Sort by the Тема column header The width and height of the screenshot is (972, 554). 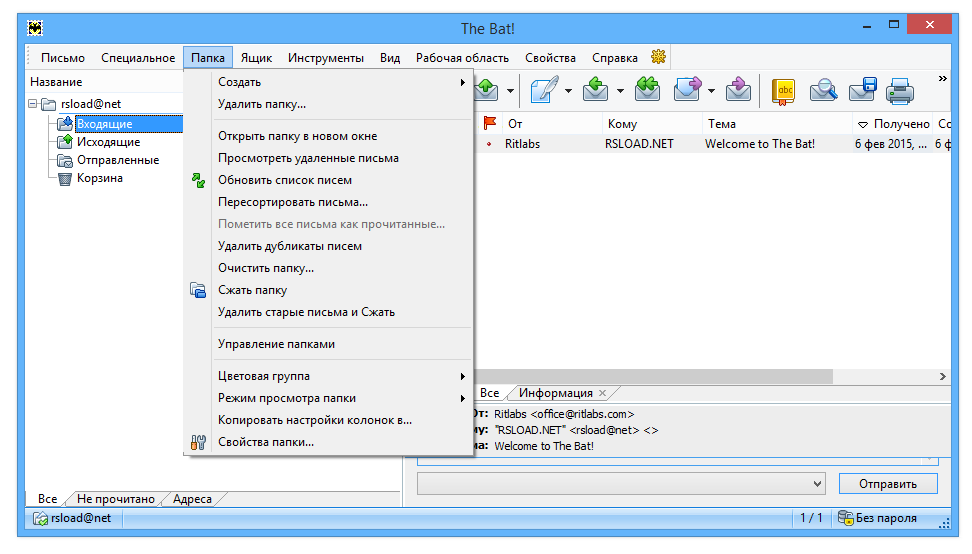pos(777,124)
